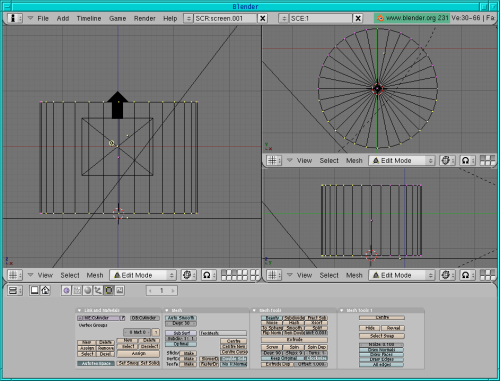Open the File menu
The height and width of the screenshot is (381, 500).
coord(43,18)
